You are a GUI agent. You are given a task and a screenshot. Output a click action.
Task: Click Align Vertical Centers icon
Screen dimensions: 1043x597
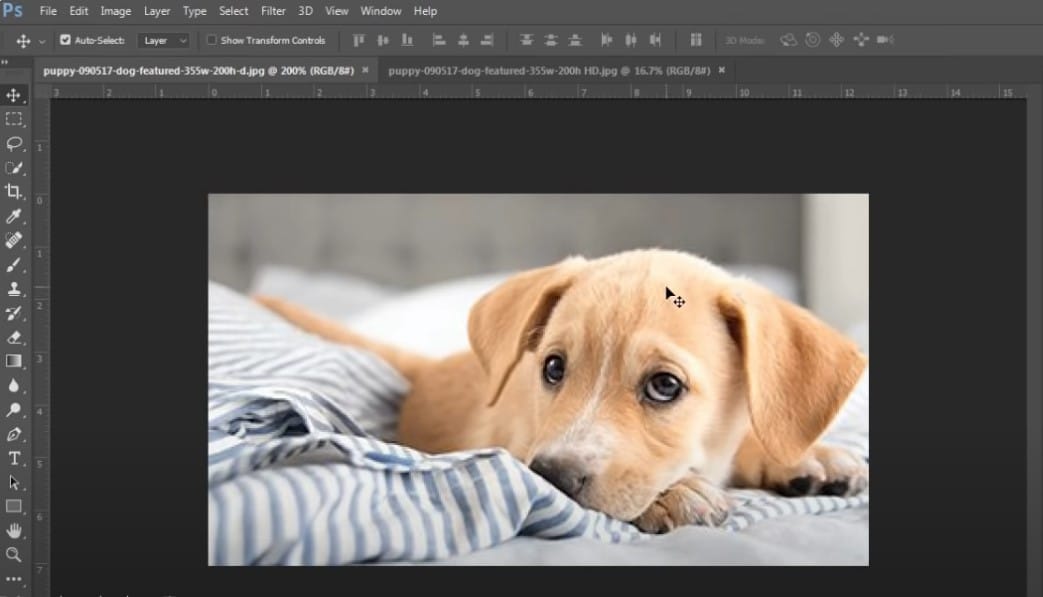(x=382, y=41)
